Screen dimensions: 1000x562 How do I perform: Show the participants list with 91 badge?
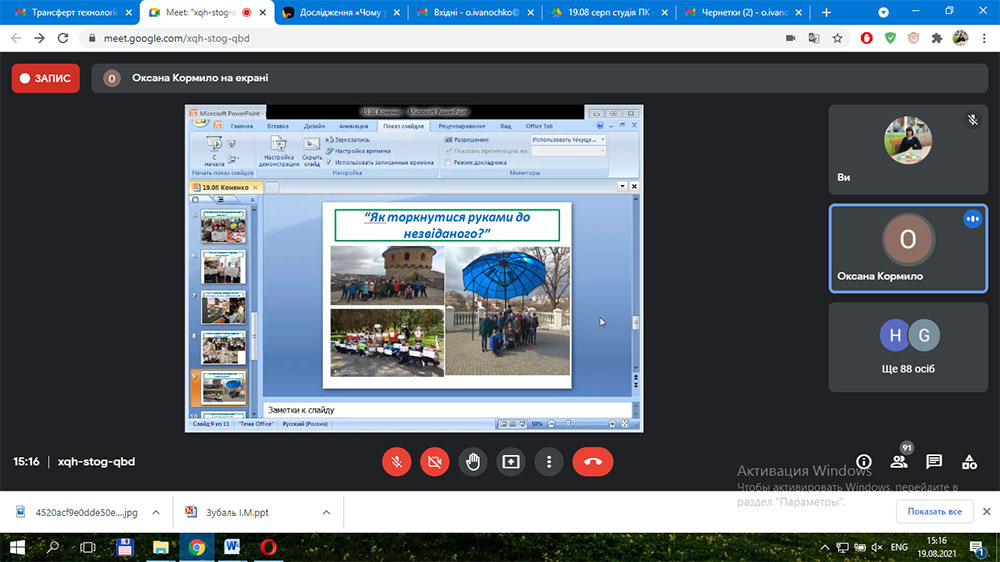pyautogui.click(x=899, y=461)
